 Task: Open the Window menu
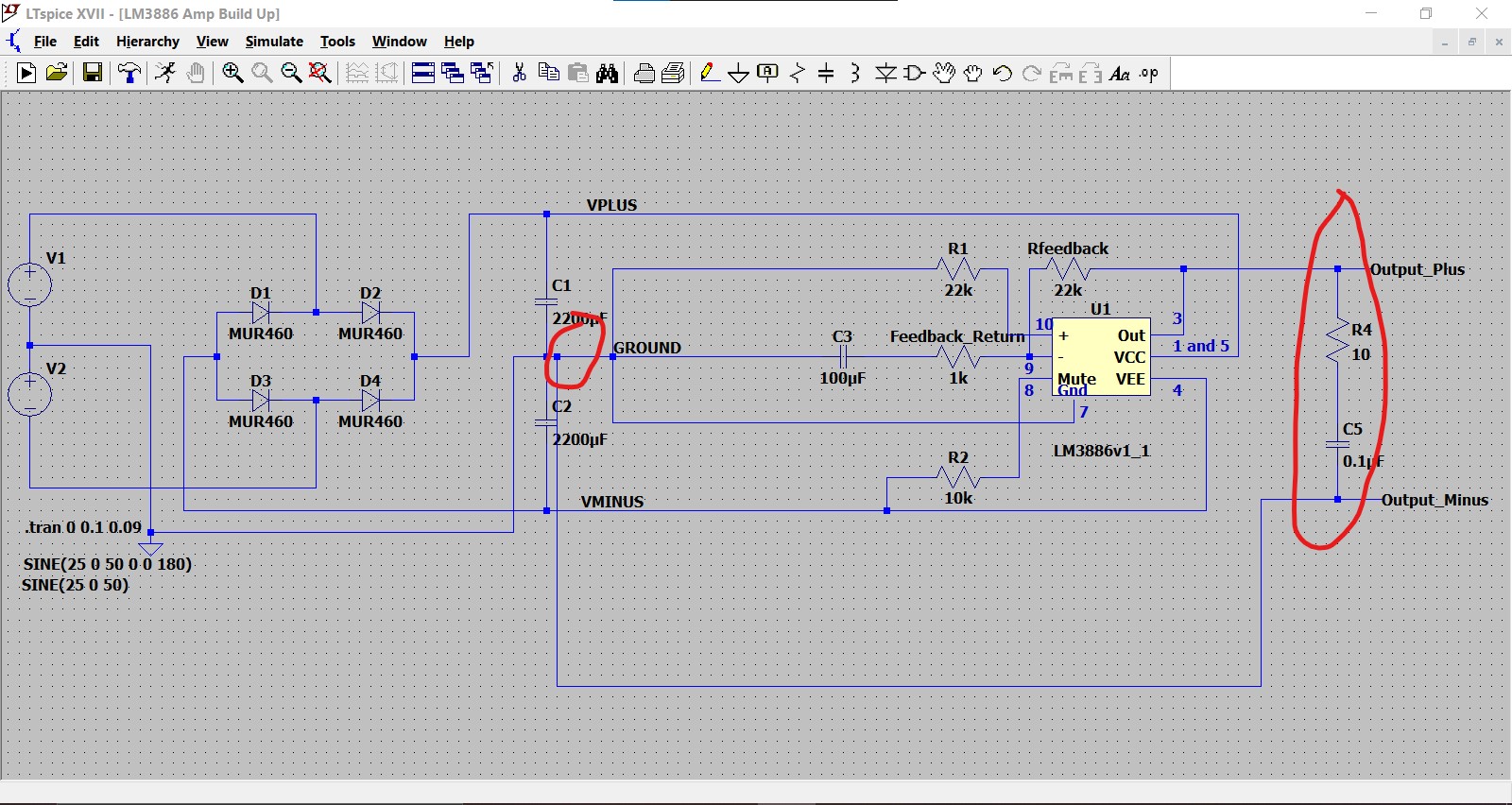[399, 42]
